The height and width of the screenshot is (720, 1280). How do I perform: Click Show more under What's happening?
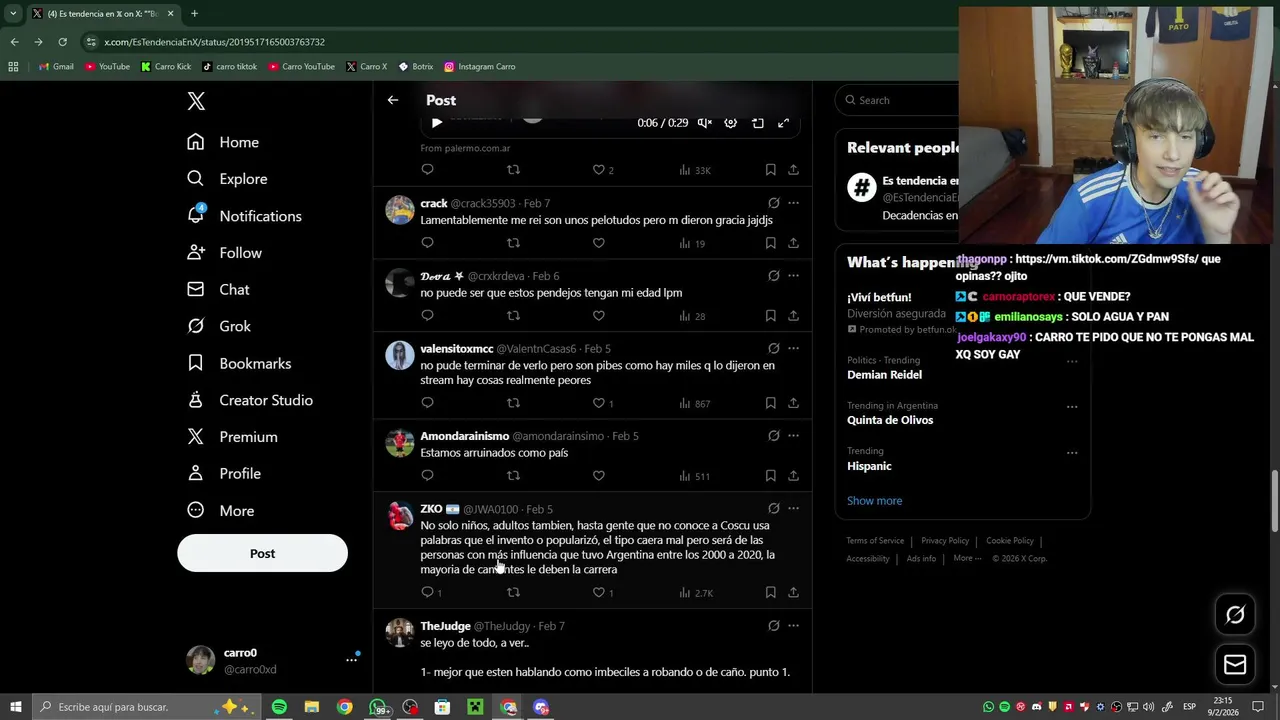pos(874,501)
